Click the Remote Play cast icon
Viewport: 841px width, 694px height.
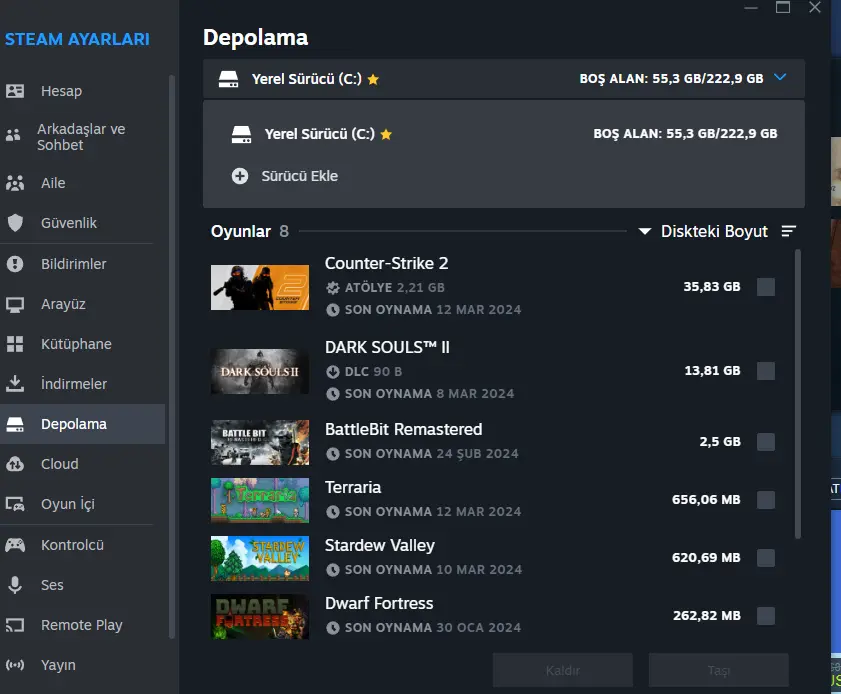click(15, 625)
